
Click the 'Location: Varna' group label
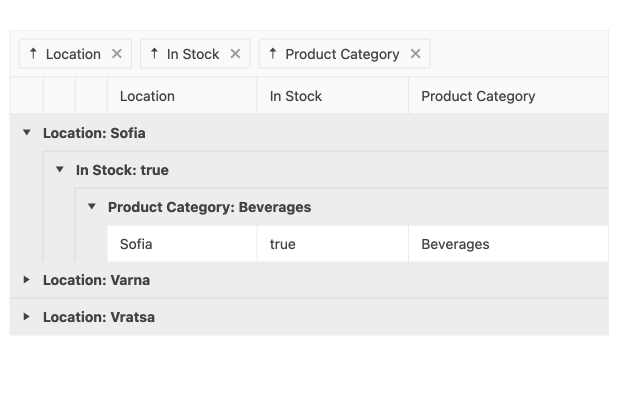pos(96,280)
